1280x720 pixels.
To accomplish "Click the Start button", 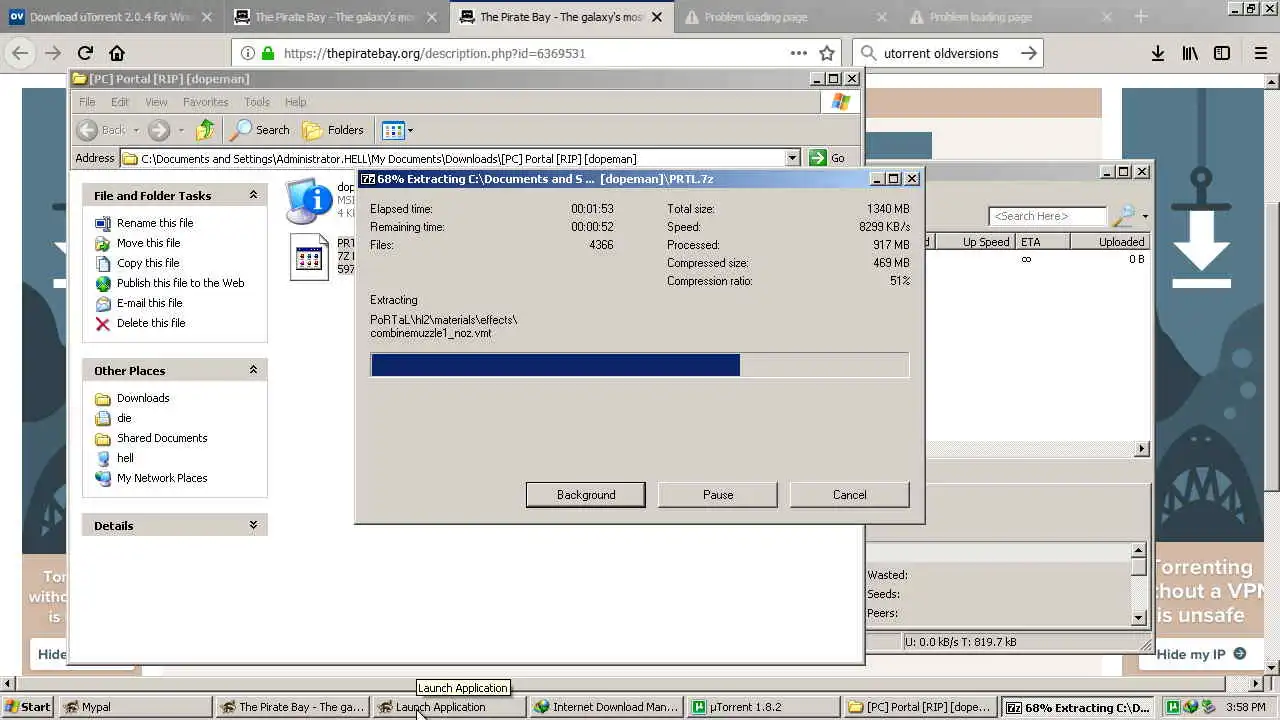I will click(x=27, y=707).
